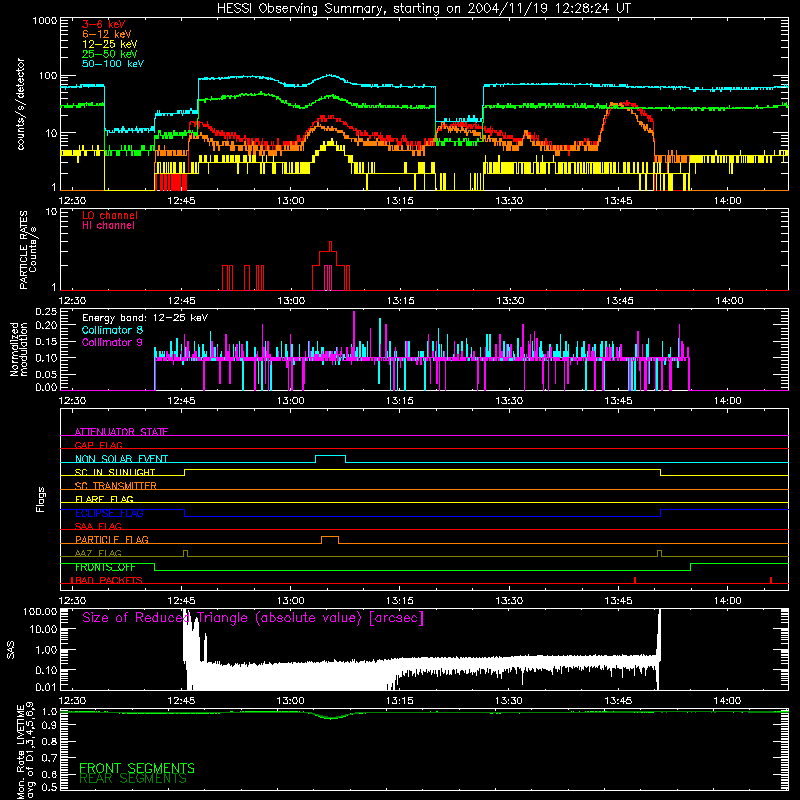The width and height of the screenshot is (800, 800).
Task: Click the 13:30 tick below the Flags panel
Action: [509, 601]
